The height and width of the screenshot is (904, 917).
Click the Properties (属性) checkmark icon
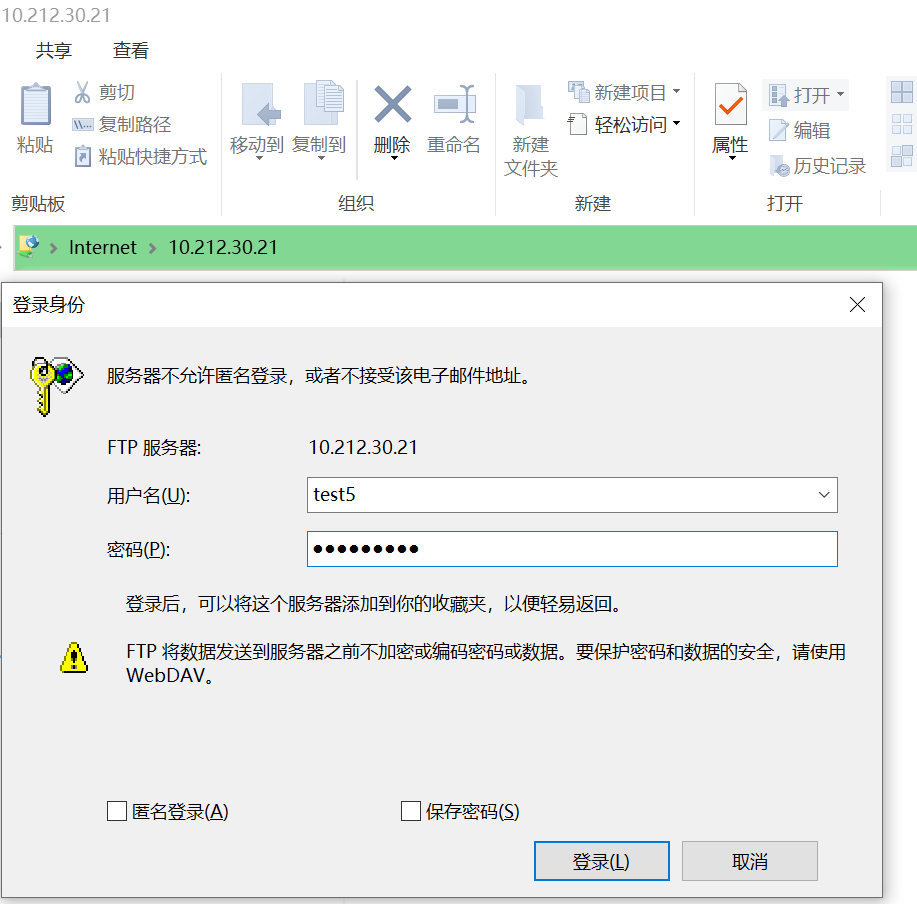coord(730,104)
